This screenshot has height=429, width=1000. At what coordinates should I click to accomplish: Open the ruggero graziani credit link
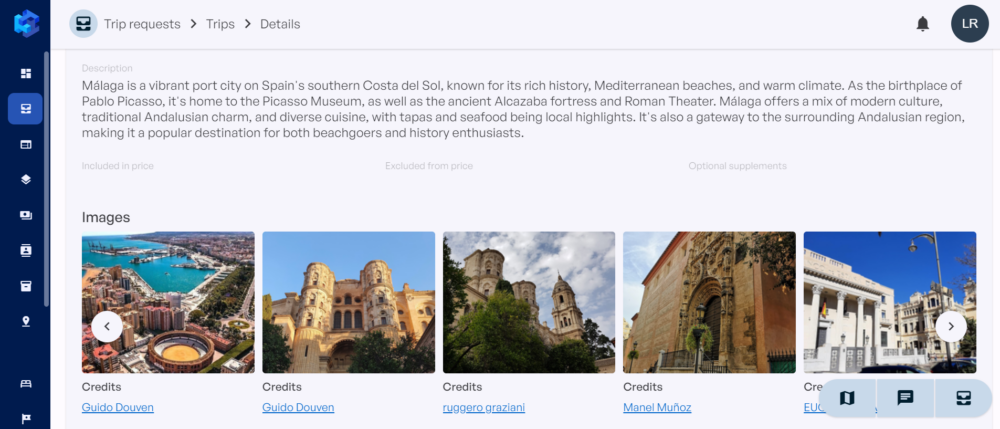[483, 407]
